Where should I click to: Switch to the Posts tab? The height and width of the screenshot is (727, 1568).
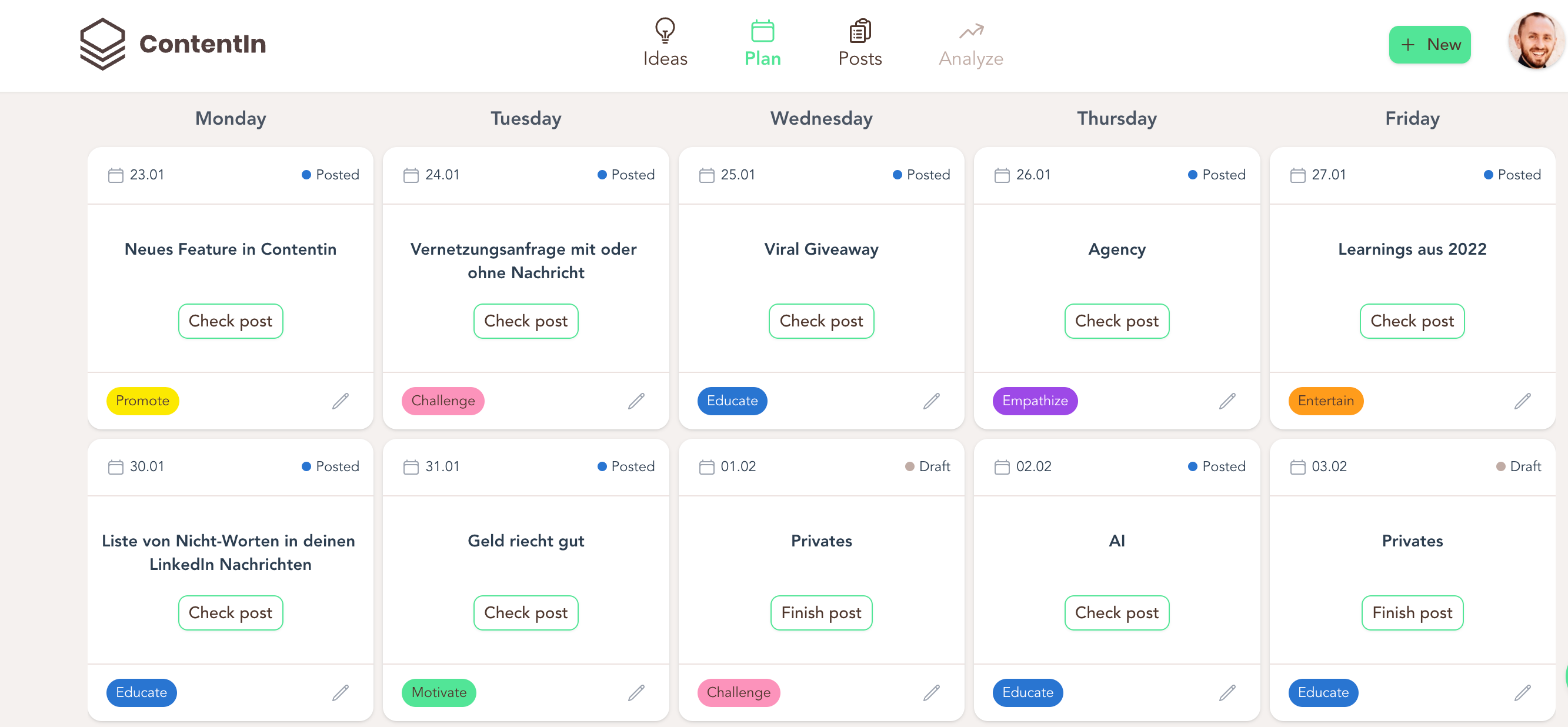pos(859,42)
